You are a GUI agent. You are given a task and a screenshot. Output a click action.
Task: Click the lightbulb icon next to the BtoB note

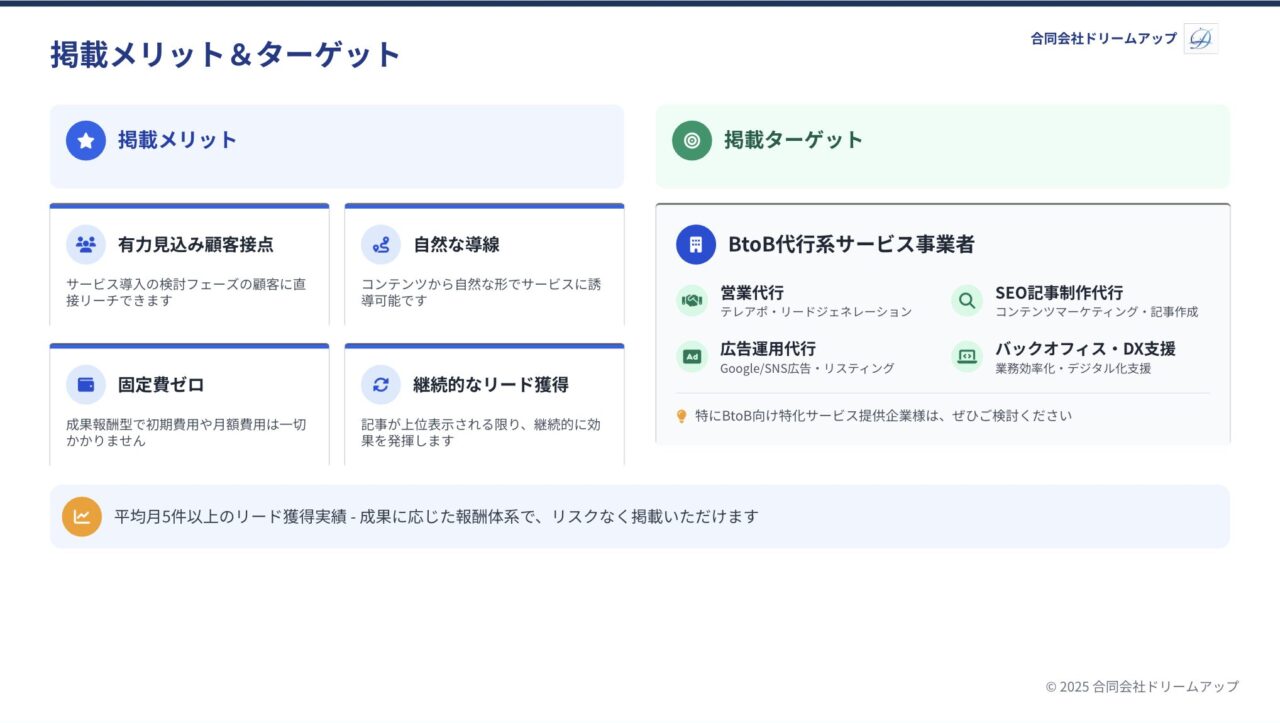click(x=682, y=416)
